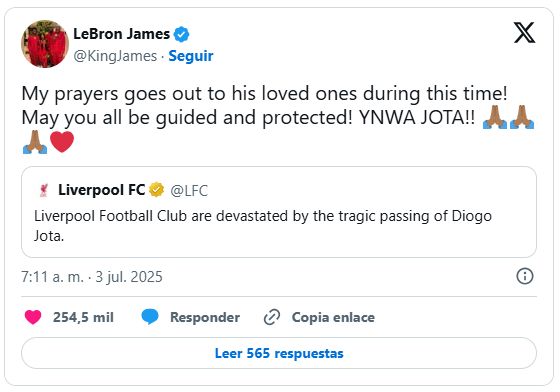Image resolution: width=560 pixels, height=392 pixels.
Task: Click the reply speech bubble icon
Action: click(x=150, y=317)
